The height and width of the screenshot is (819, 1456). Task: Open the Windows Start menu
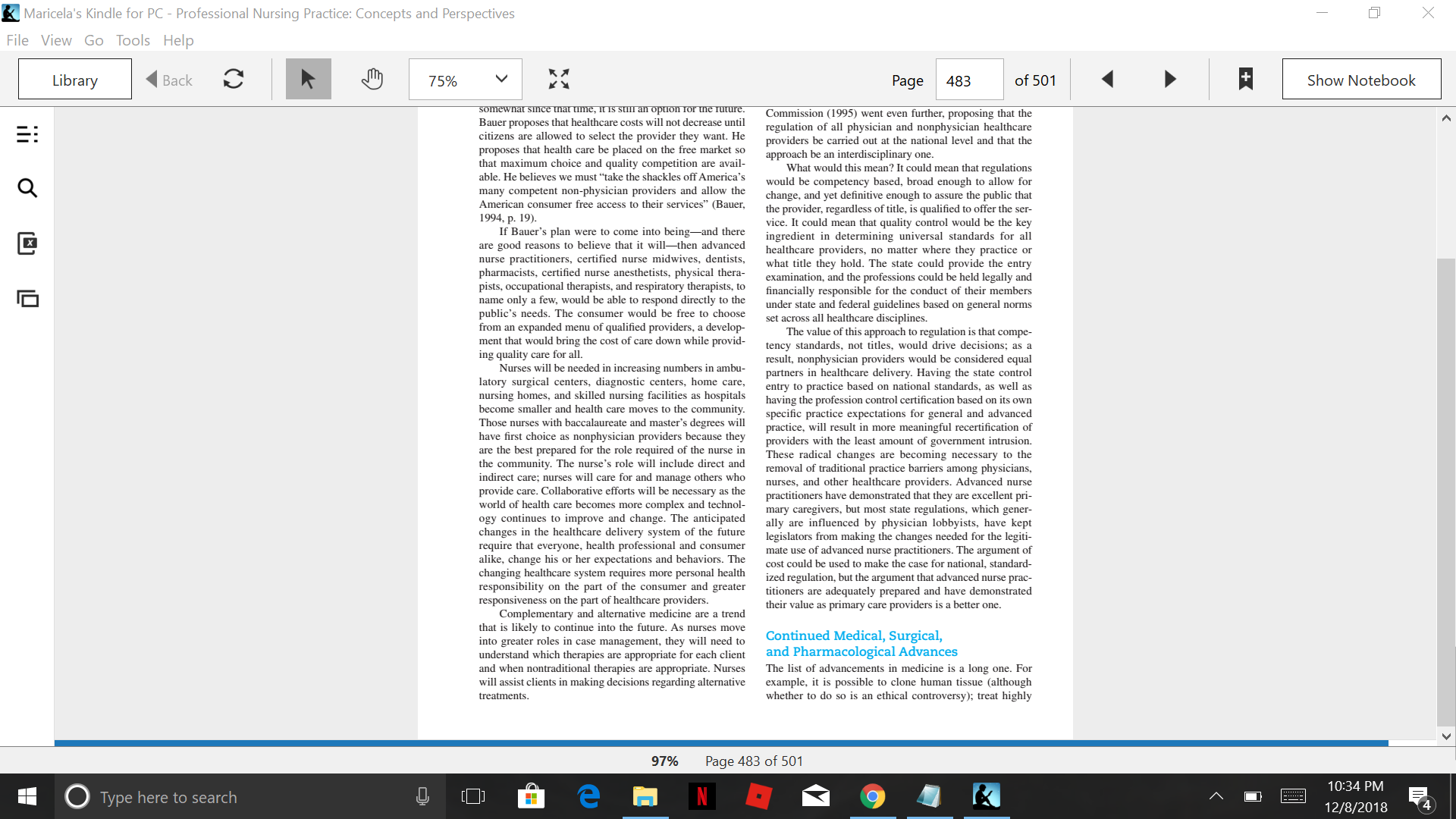(27, 796)
